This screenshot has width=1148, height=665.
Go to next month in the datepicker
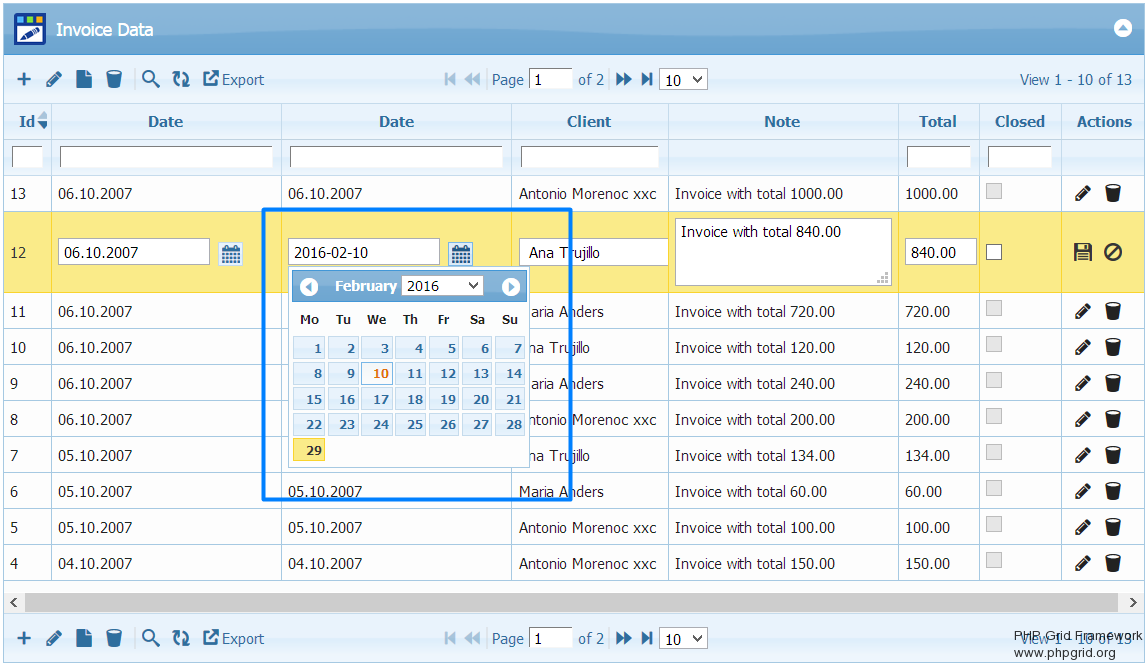[x=510, y=287]
